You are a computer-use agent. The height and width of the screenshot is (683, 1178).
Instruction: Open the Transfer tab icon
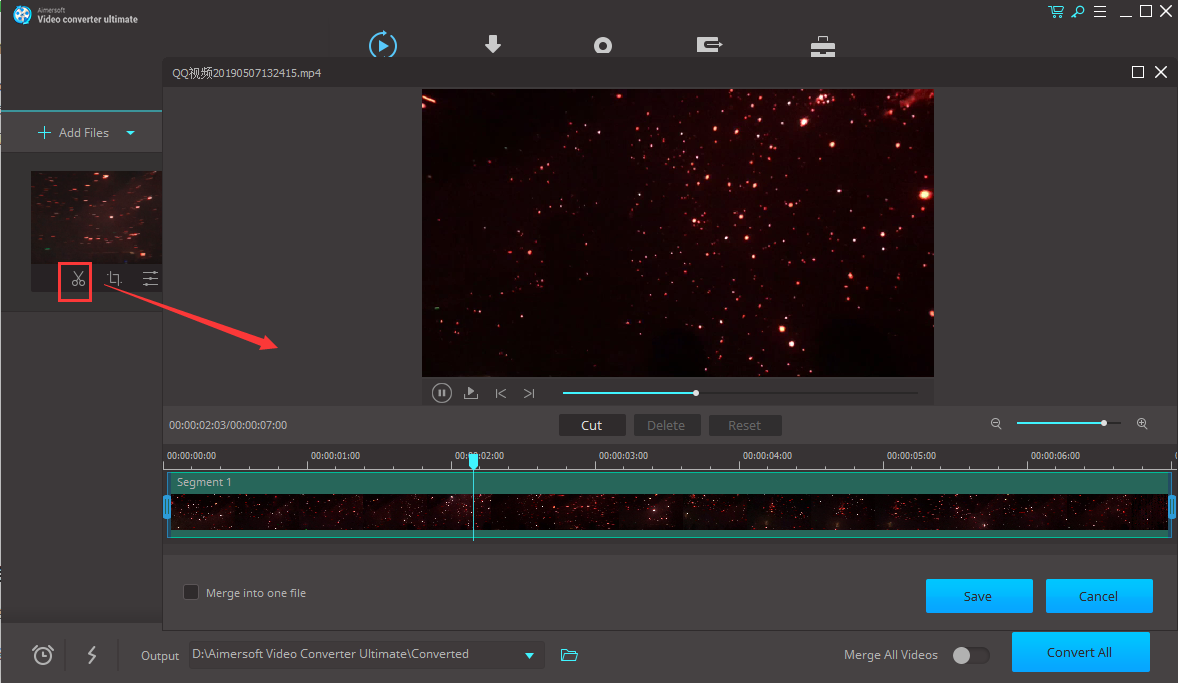[709, 45]
